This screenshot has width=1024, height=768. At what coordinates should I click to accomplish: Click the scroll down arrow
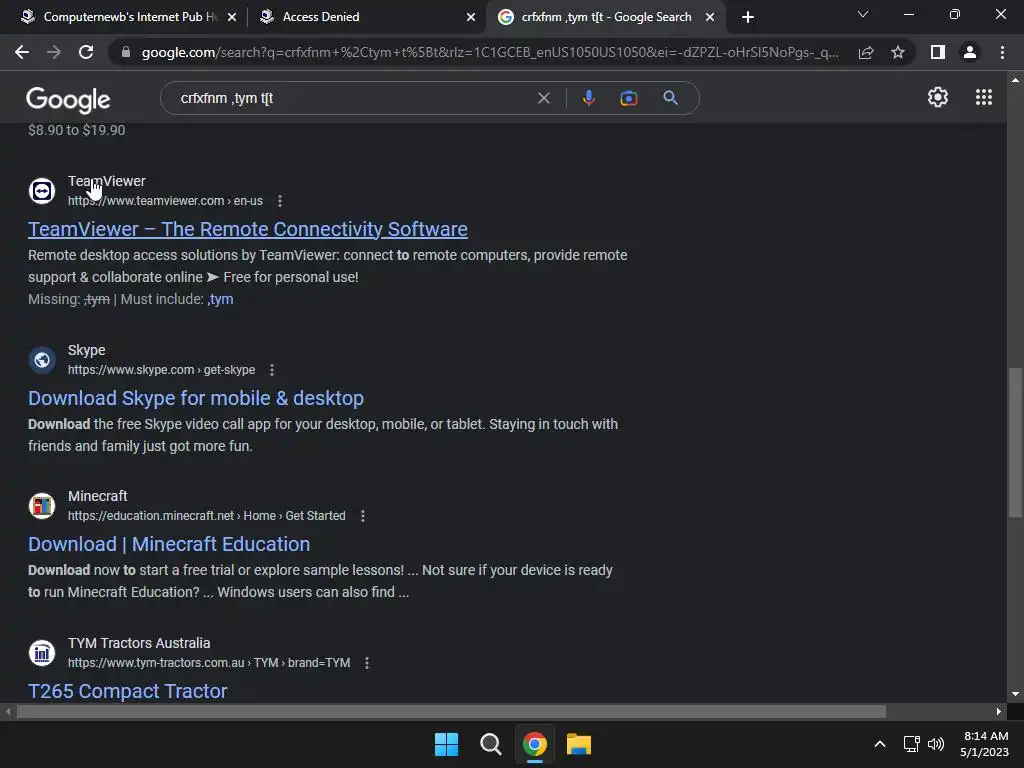point(1016,694)
